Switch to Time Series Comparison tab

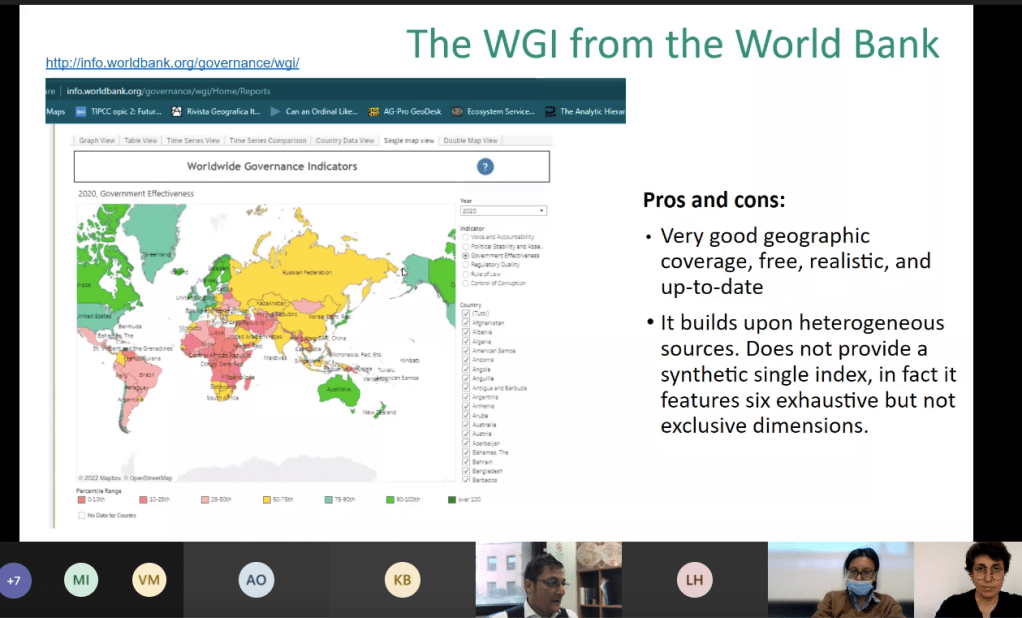pos(267,141)
